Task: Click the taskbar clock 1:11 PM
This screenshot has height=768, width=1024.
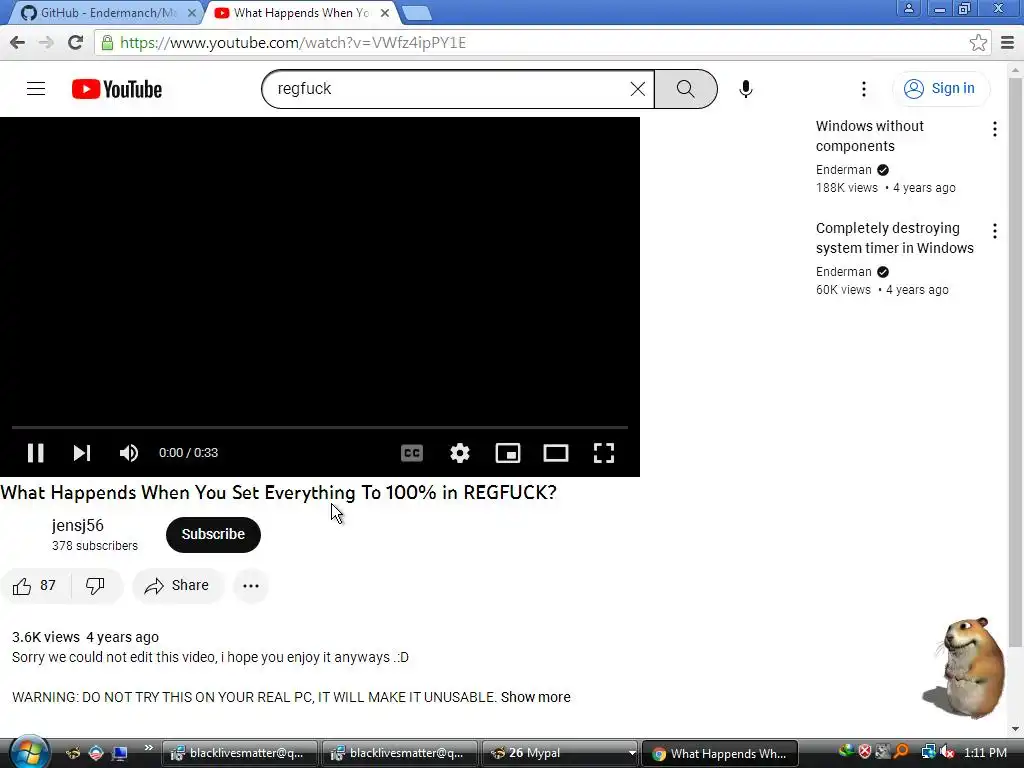Action: (x=985, y=752)
